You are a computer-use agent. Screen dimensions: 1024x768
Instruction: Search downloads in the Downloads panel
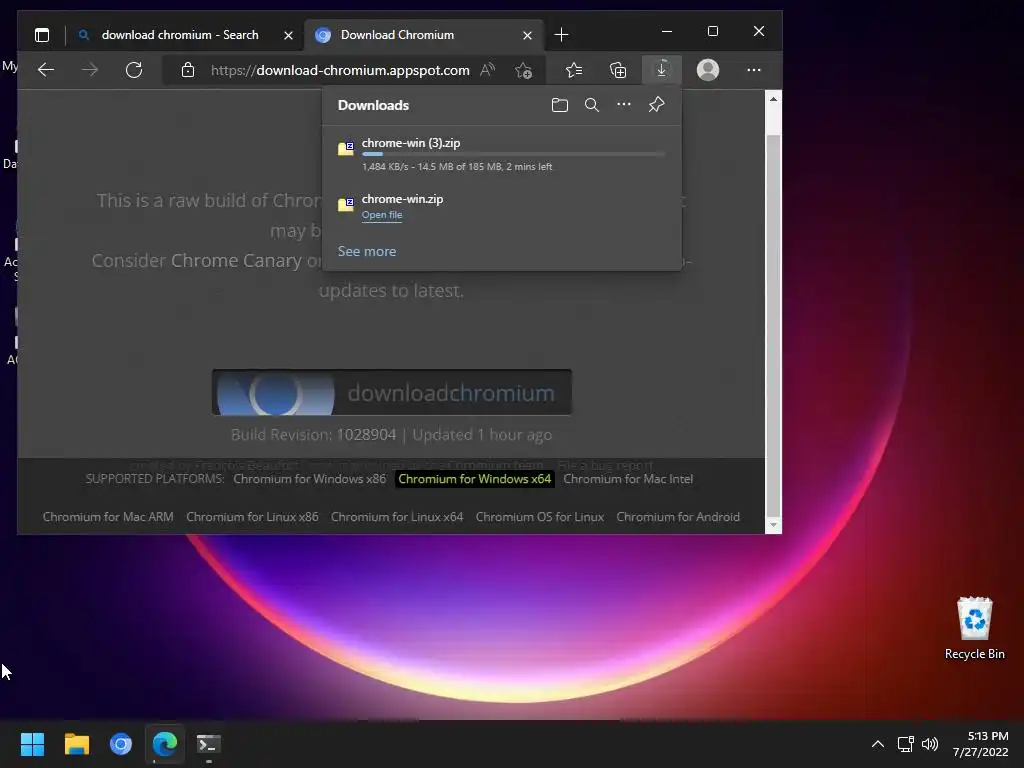click(592, 105)
